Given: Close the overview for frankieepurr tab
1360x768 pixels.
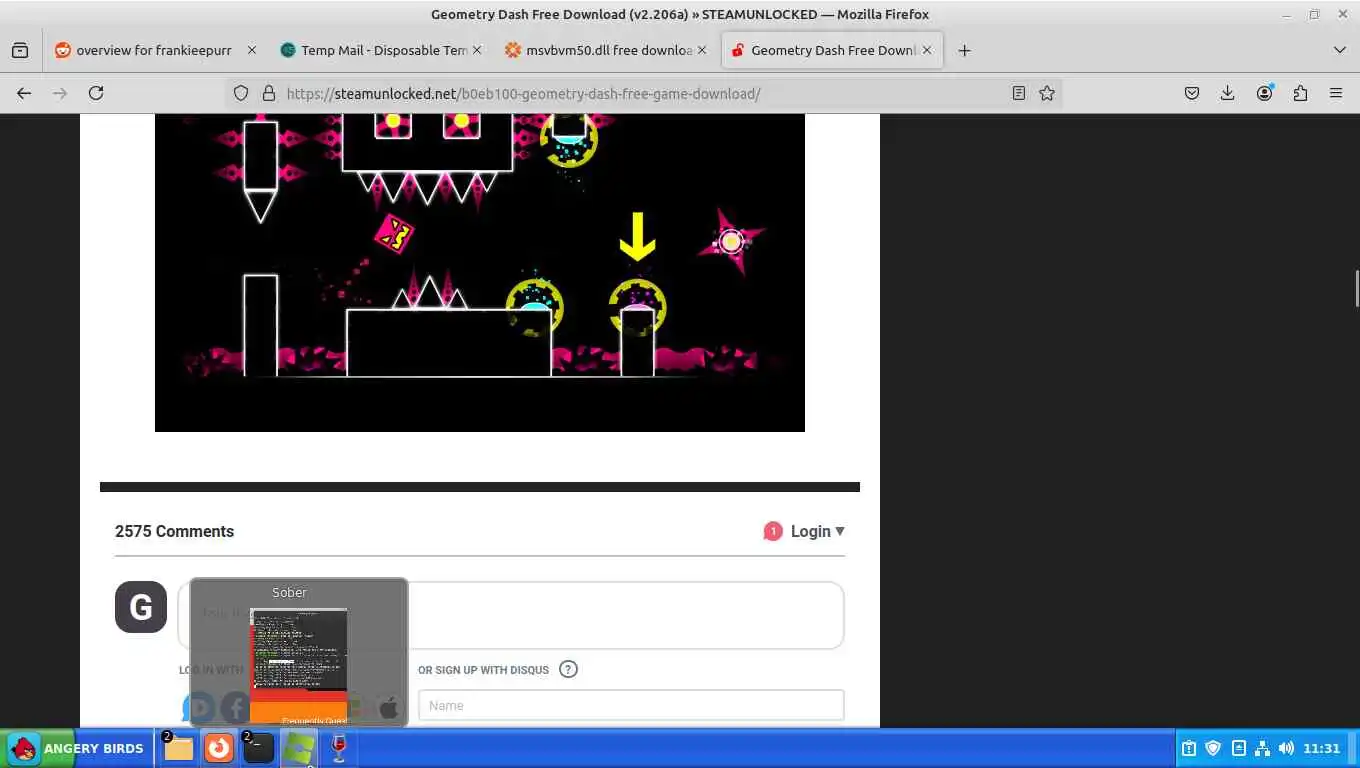Looking at the screenshot, I should pos(251,50).
